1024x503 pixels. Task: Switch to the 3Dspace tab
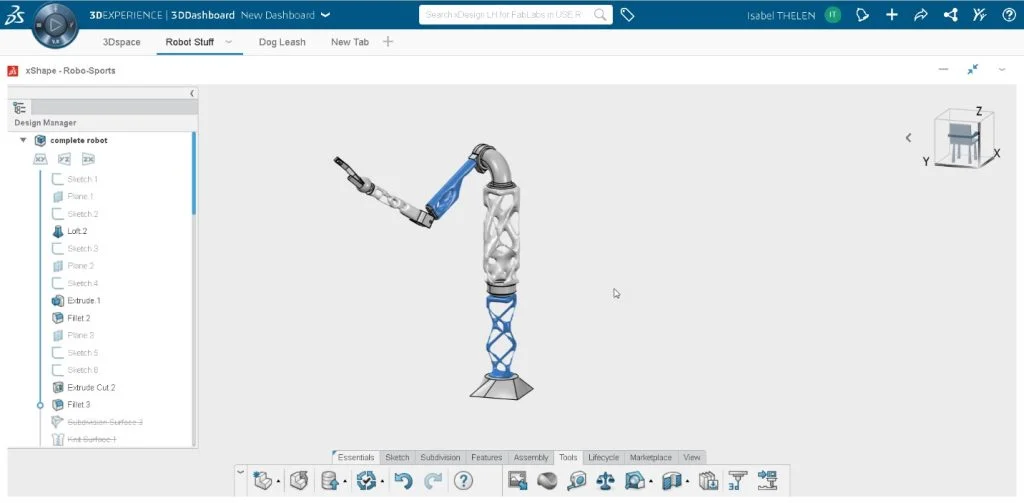click(x=121, y=42)
